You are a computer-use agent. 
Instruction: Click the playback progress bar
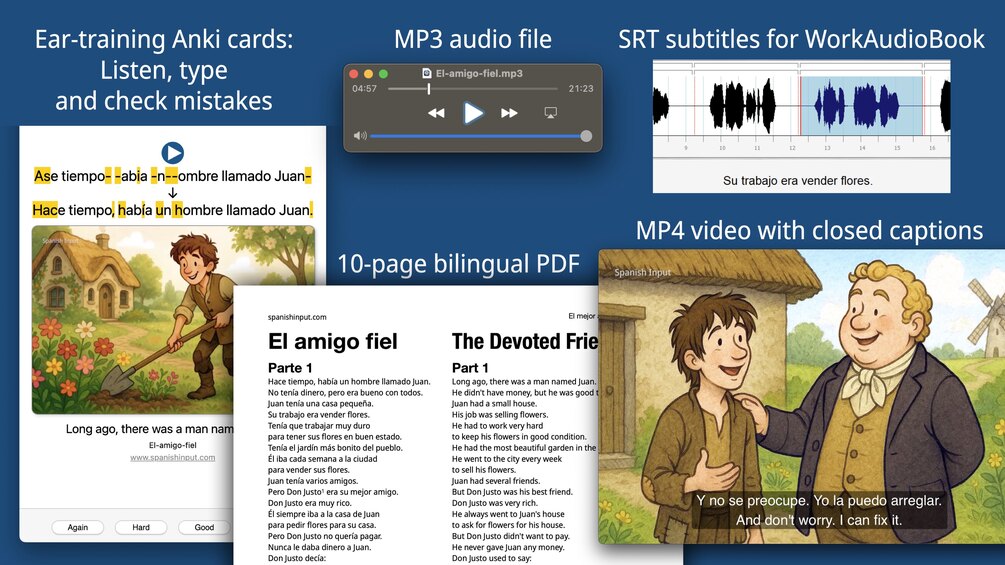pos(473,89)
